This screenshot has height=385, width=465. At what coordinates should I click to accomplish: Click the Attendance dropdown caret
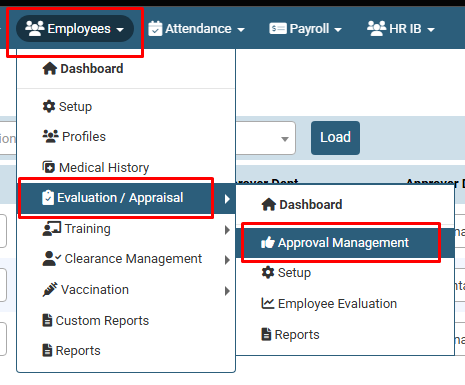tap(241, 30)
